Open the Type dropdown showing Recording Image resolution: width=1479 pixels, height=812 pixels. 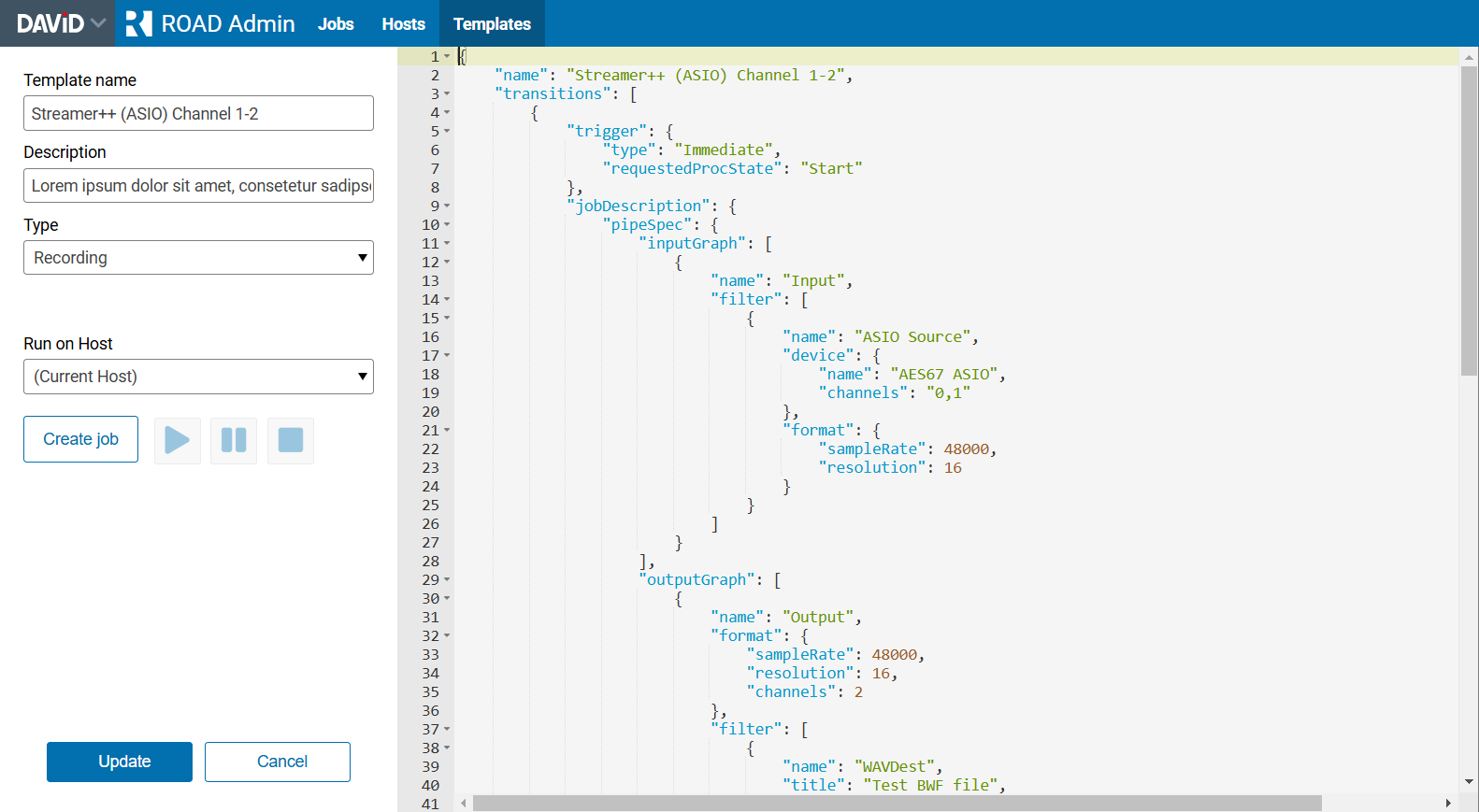point(198,258)
